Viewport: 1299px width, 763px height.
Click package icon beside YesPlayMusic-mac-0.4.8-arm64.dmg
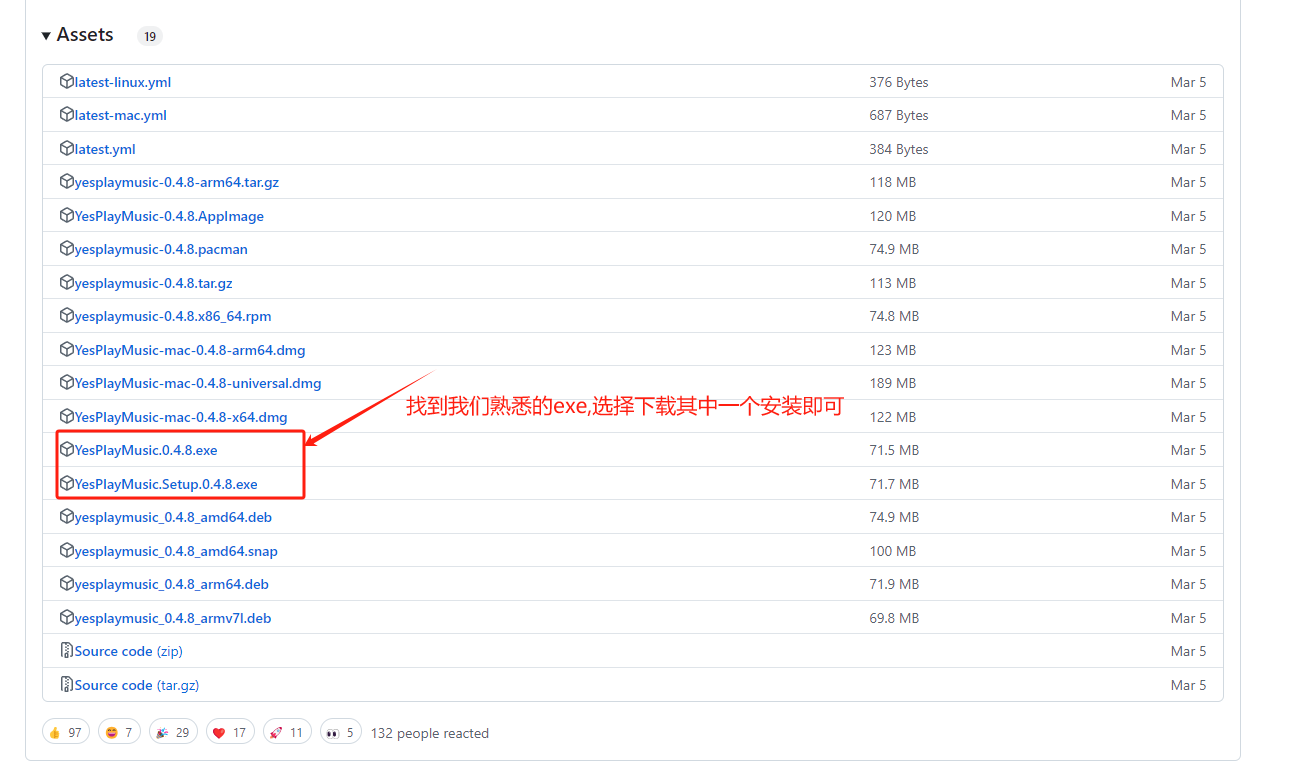(67, 349)
